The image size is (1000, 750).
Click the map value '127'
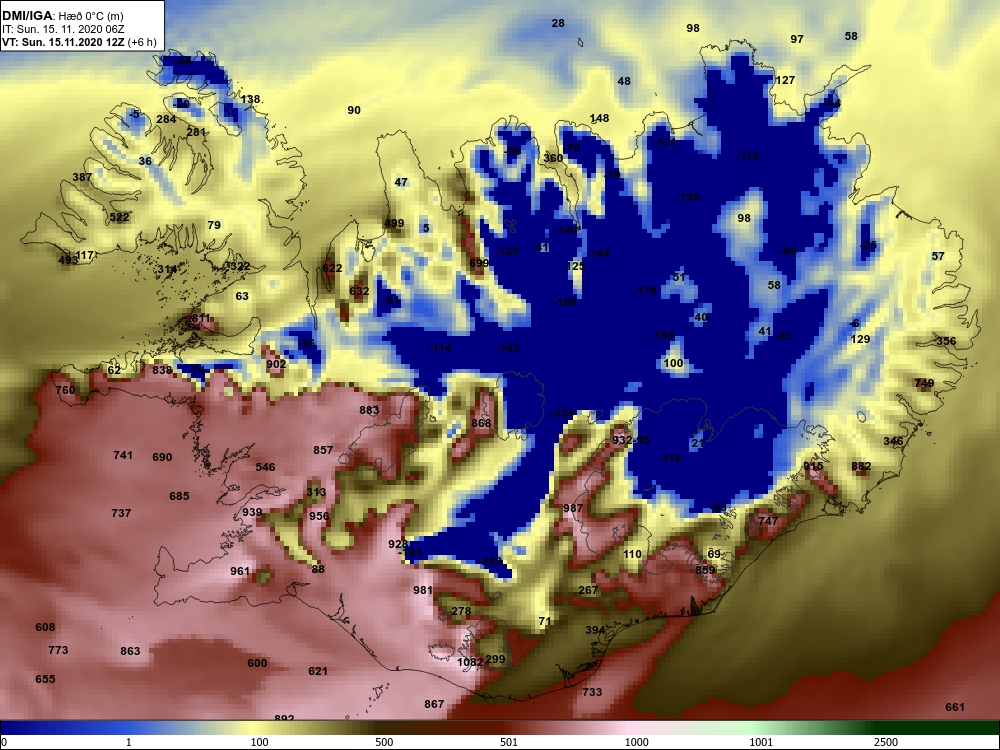785,80
